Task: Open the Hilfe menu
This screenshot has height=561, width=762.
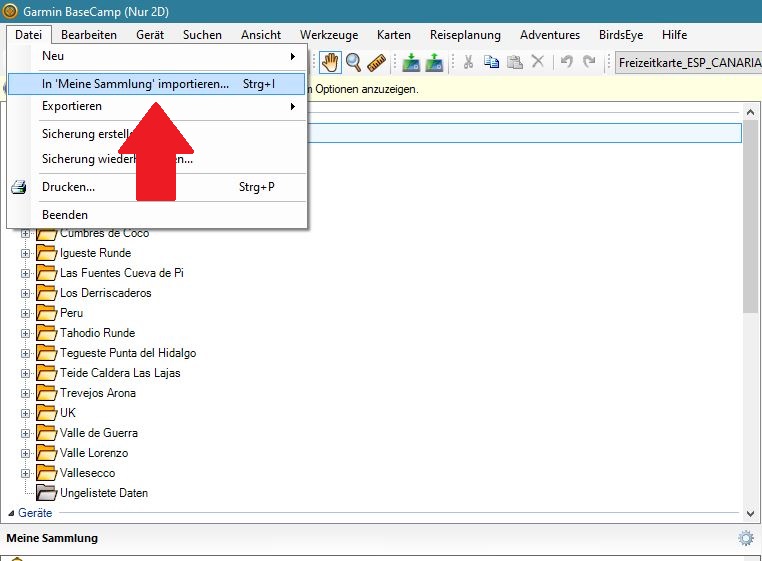Action: tap(674, 35)
